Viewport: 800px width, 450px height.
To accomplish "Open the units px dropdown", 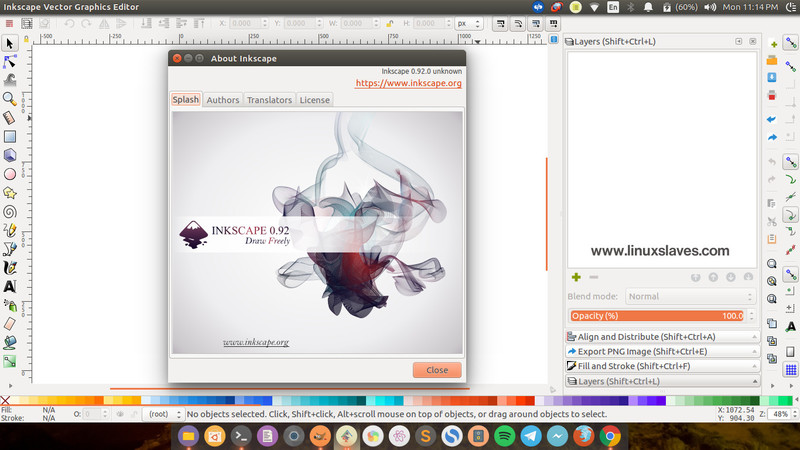I will coord(469,23).
